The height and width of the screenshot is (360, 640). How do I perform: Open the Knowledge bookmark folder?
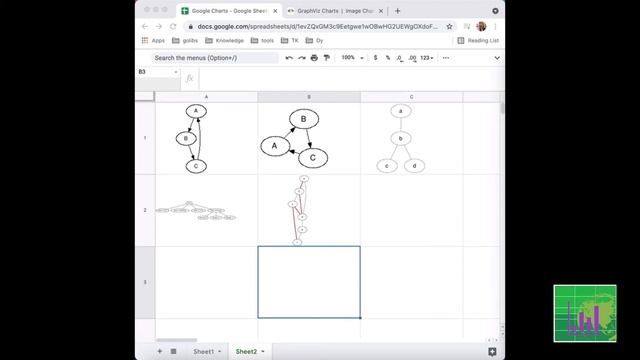coord(224,40)
